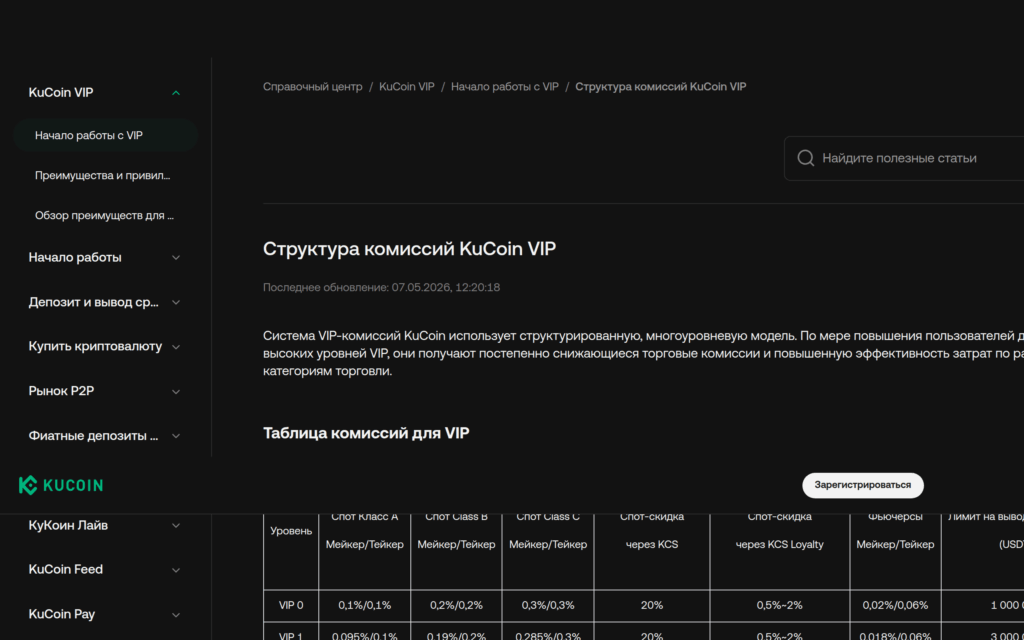Select Начало работы с VIP sidebar item

[x=105, y=135]
